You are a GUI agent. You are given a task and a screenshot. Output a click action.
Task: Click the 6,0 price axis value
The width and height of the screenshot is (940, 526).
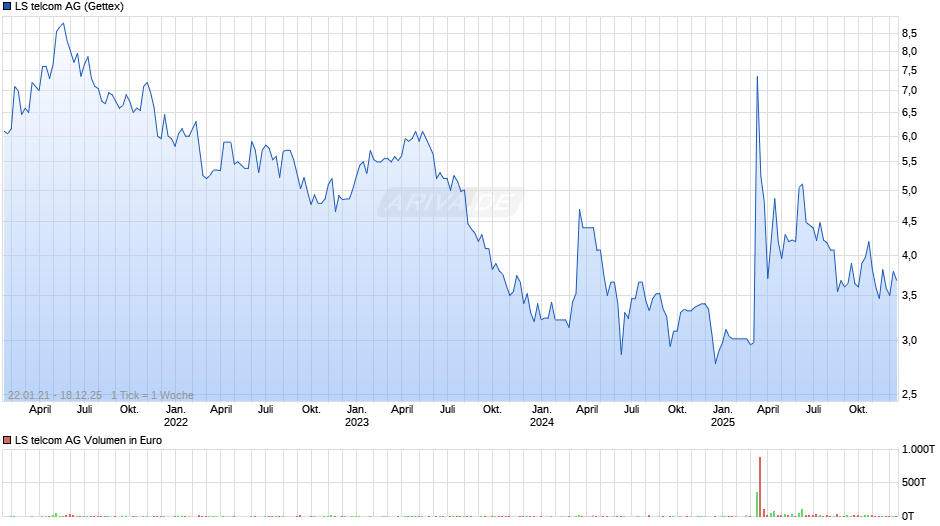pos(909,137)
